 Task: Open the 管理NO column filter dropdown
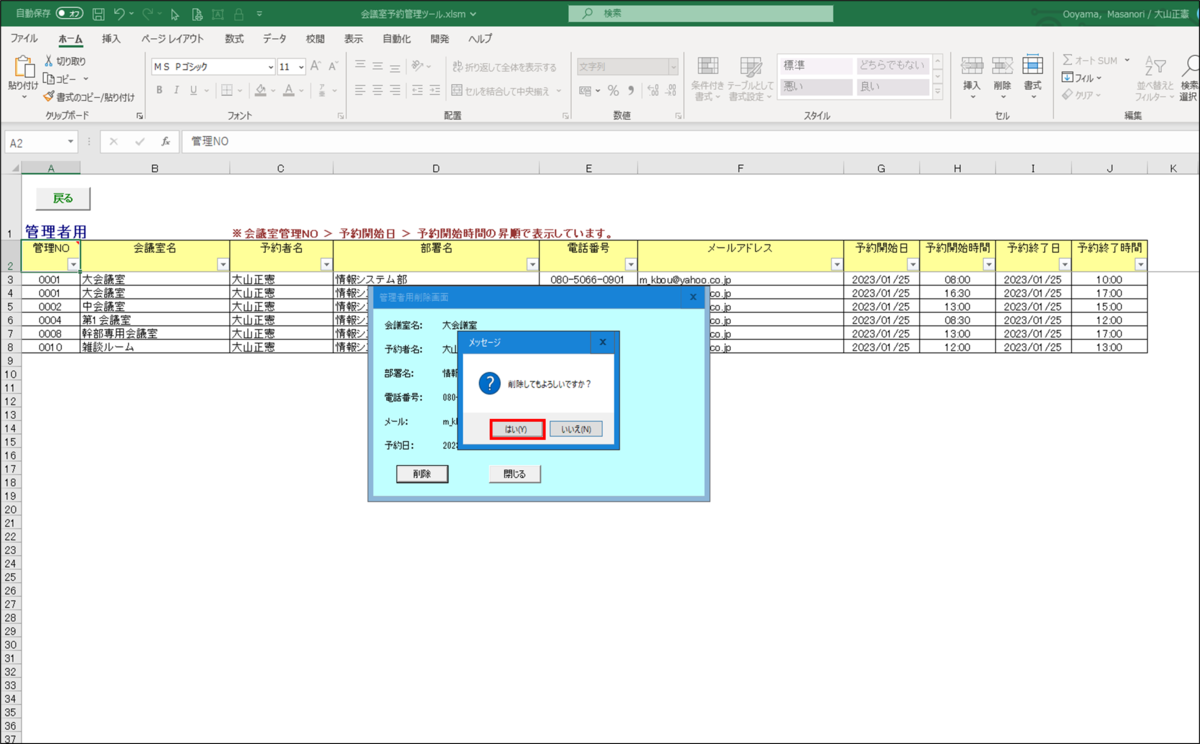point(73,264)
